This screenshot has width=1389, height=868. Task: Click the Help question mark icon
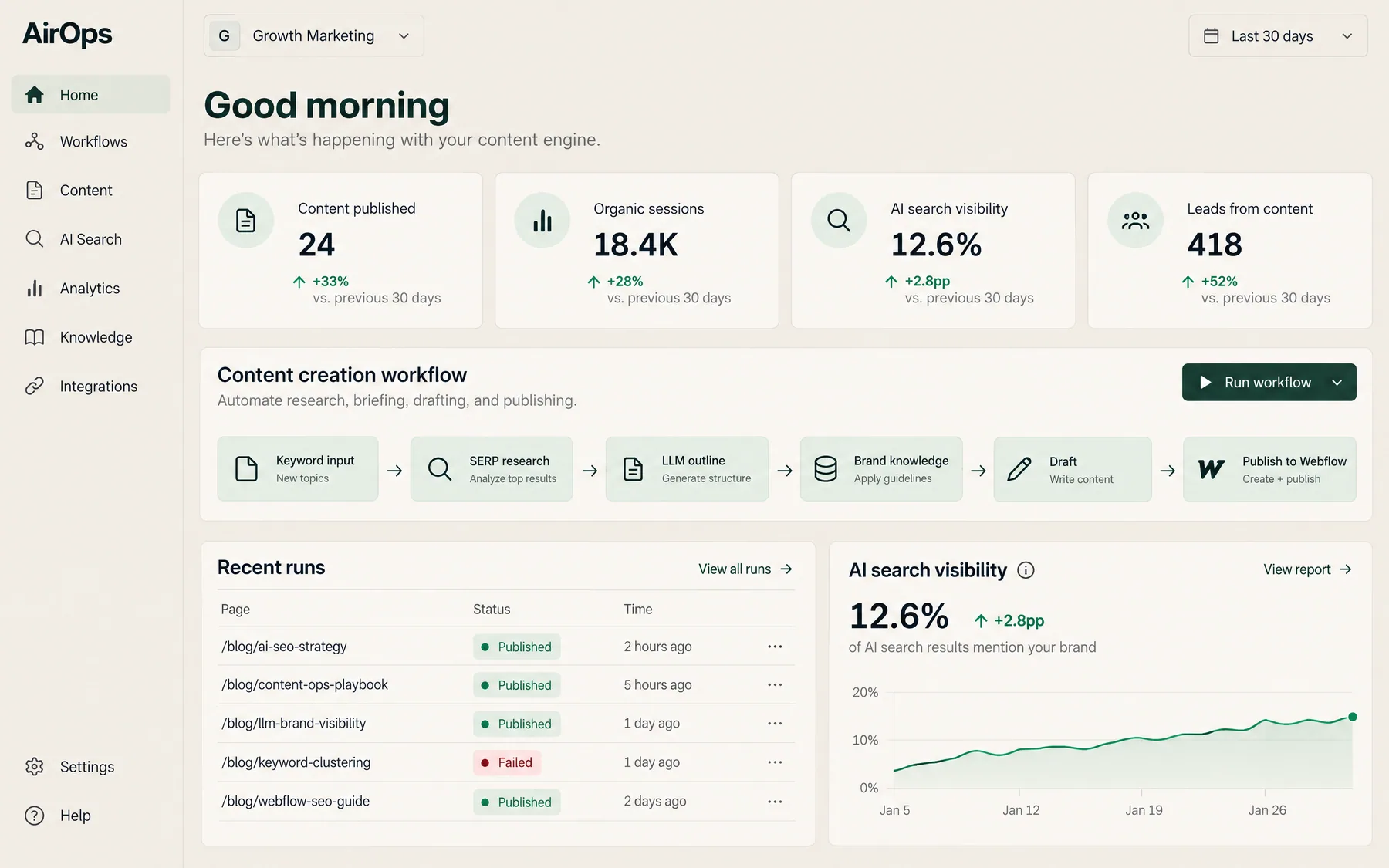(x=34, y=816)
